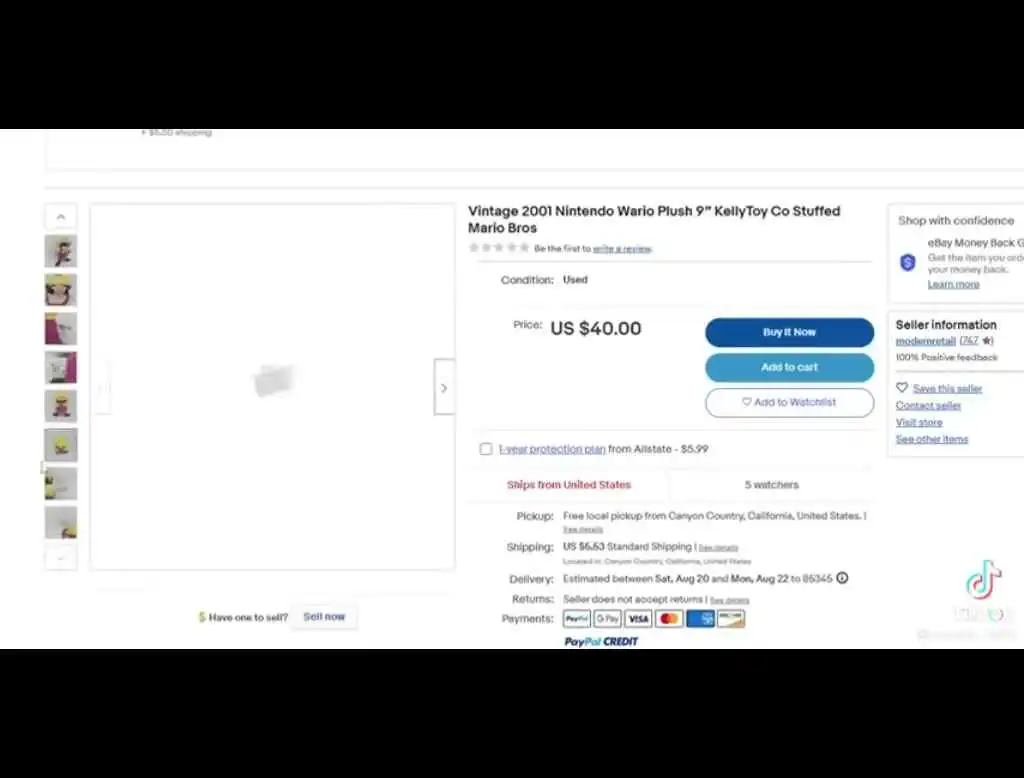Click the write a review link
The height and width of the screenshot is (778, 1024).
pos(622,249)
